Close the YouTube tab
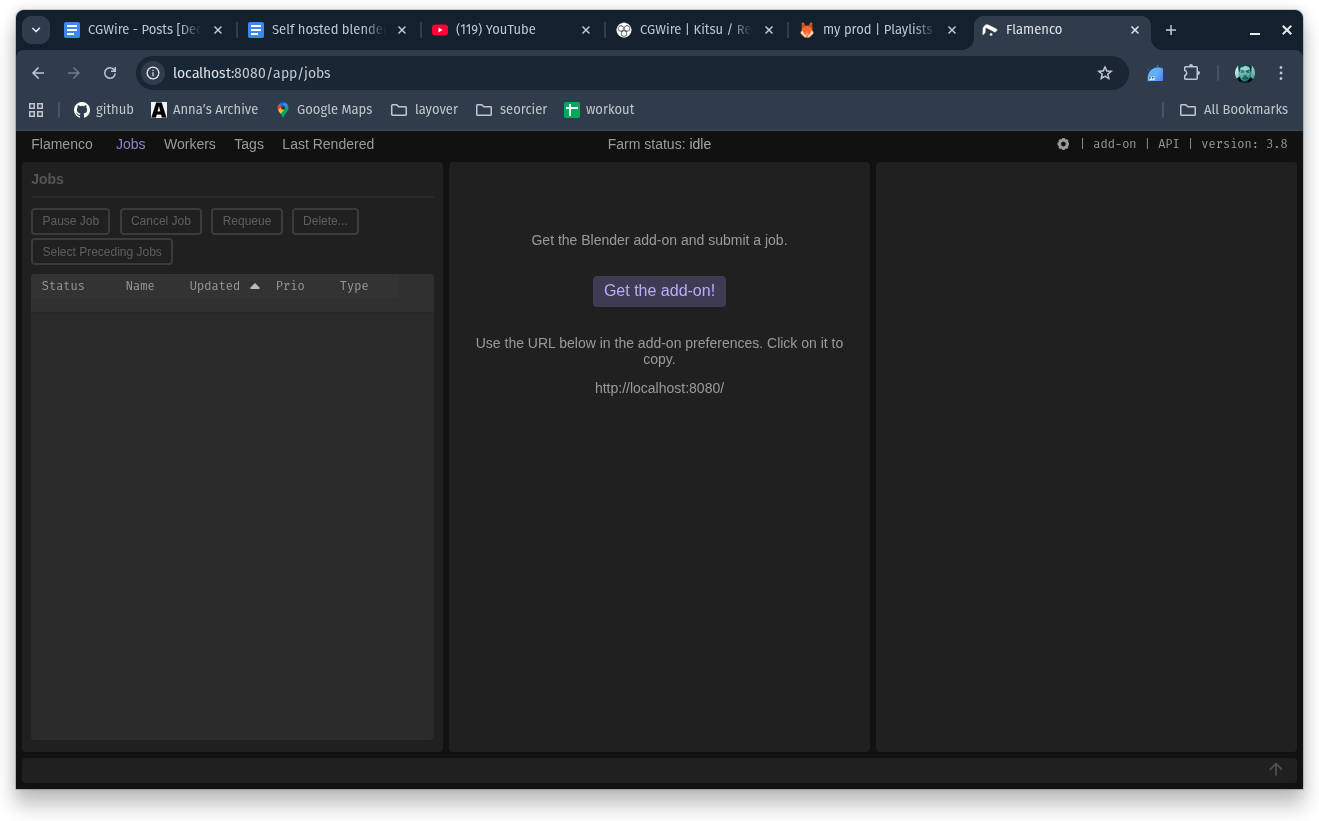This screenshot has width=1319, height=821. click(586, 30)
